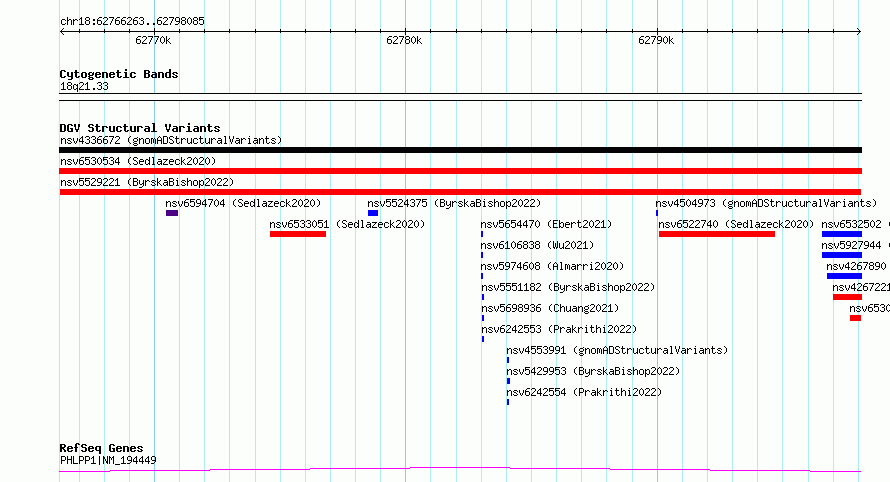Open variant nsv6532502 label
The height and width of the screenshot is (482, 890).
click(x=851, y=224)
